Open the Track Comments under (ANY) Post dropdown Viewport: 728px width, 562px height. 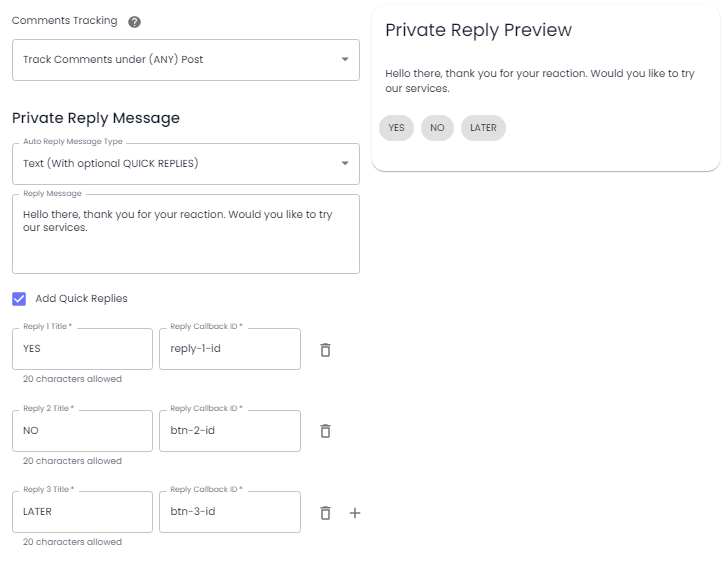click(x=186, y=60)
